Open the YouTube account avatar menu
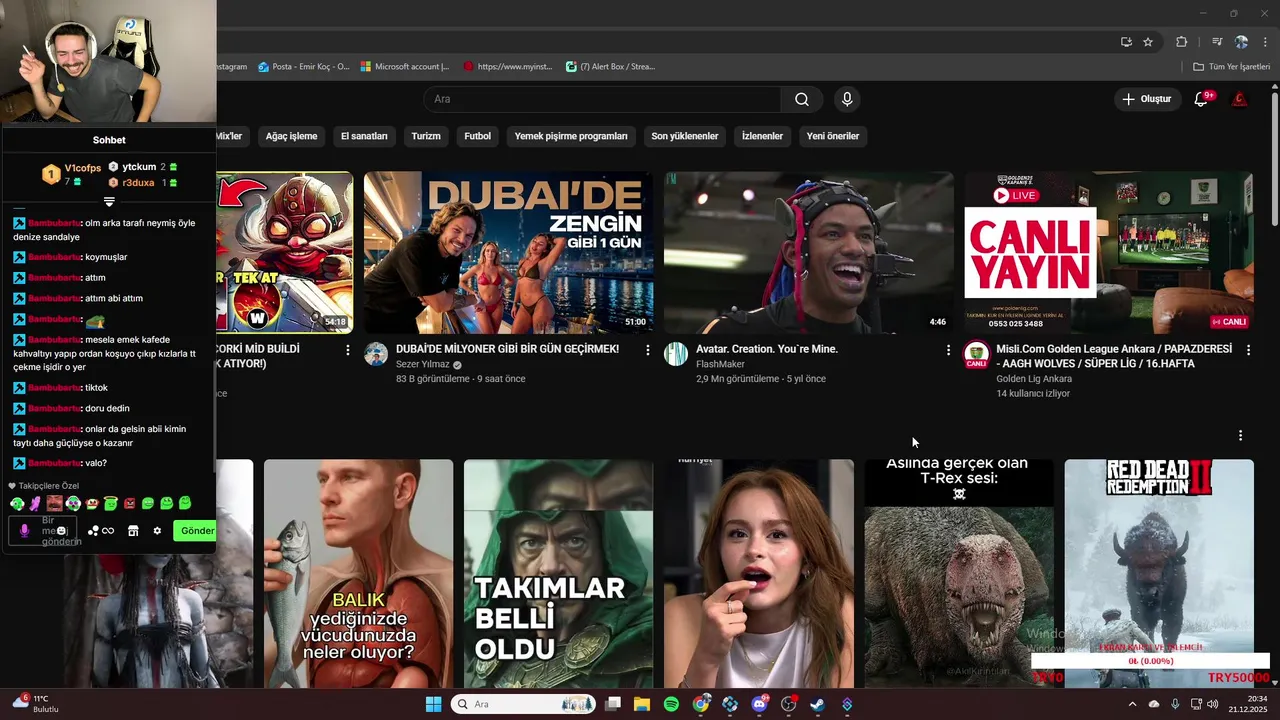This screenshot has width=1280, height=720. pyautogui.click(x=1239, y=99)
